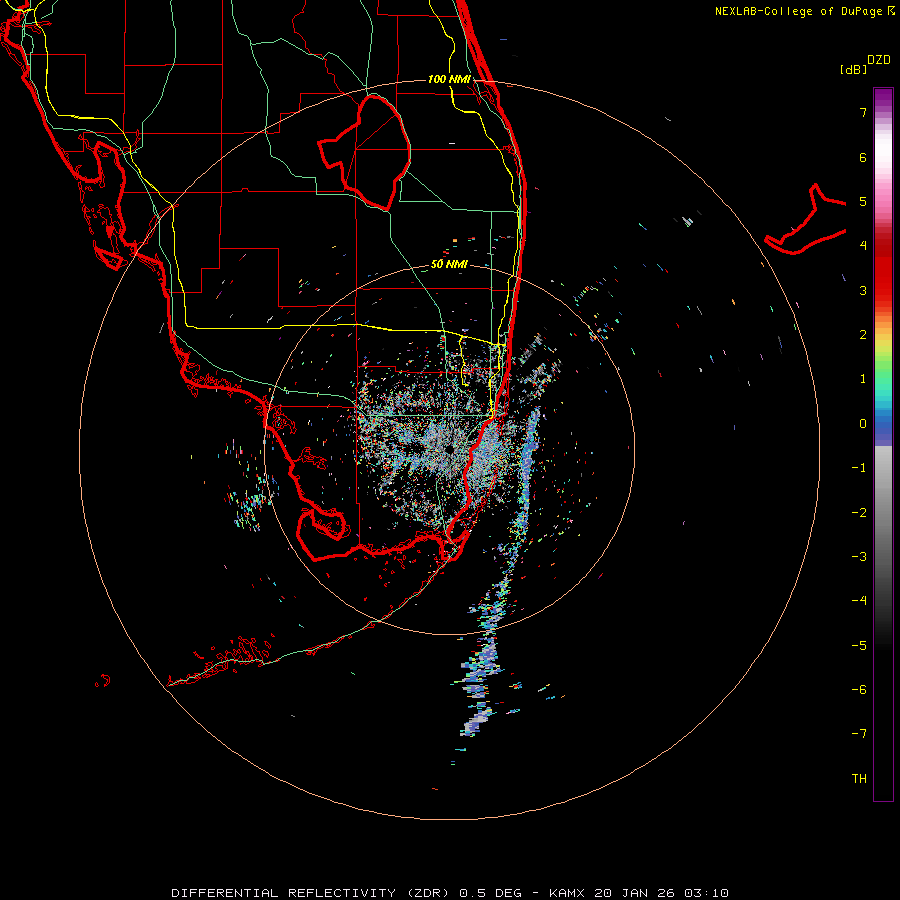Viewport: 900px width, 900px height.
Task: Select the Differential Reflectivity KAMX caption text
Action: click(x=450, y=893)
